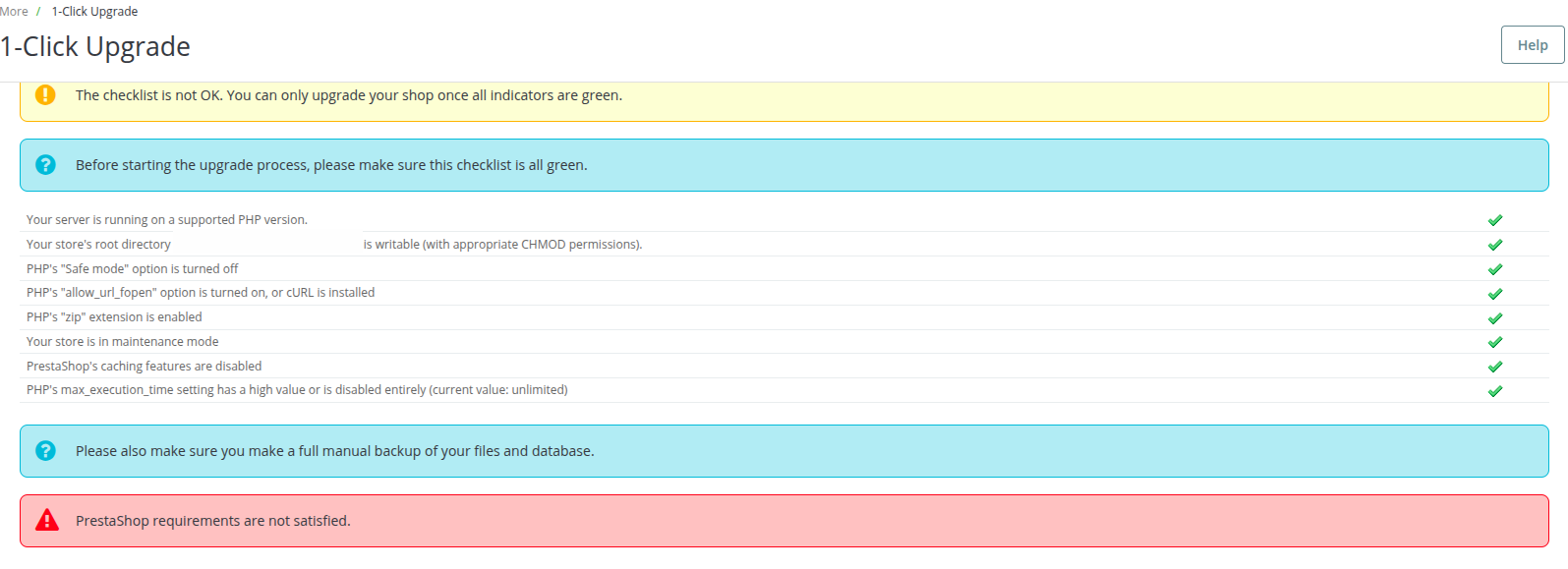Click the 1-Click Upgrade breadcrumb item
Viewport: 1568px width, 569px height.
(94, 12)
